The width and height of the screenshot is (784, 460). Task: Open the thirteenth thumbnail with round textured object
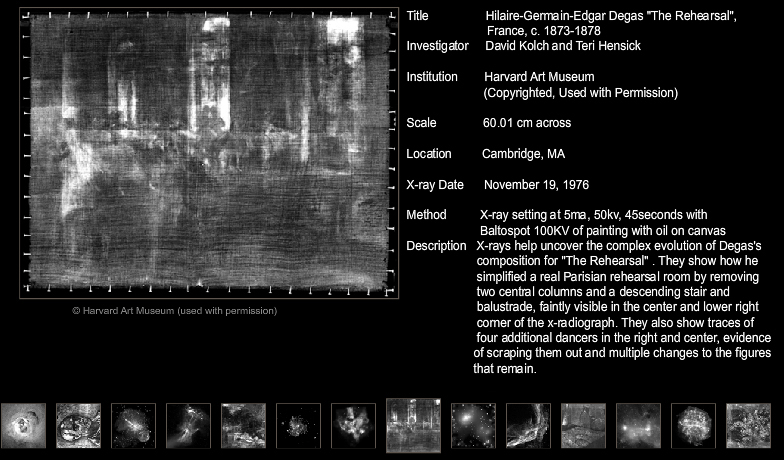tap(694, 426)
